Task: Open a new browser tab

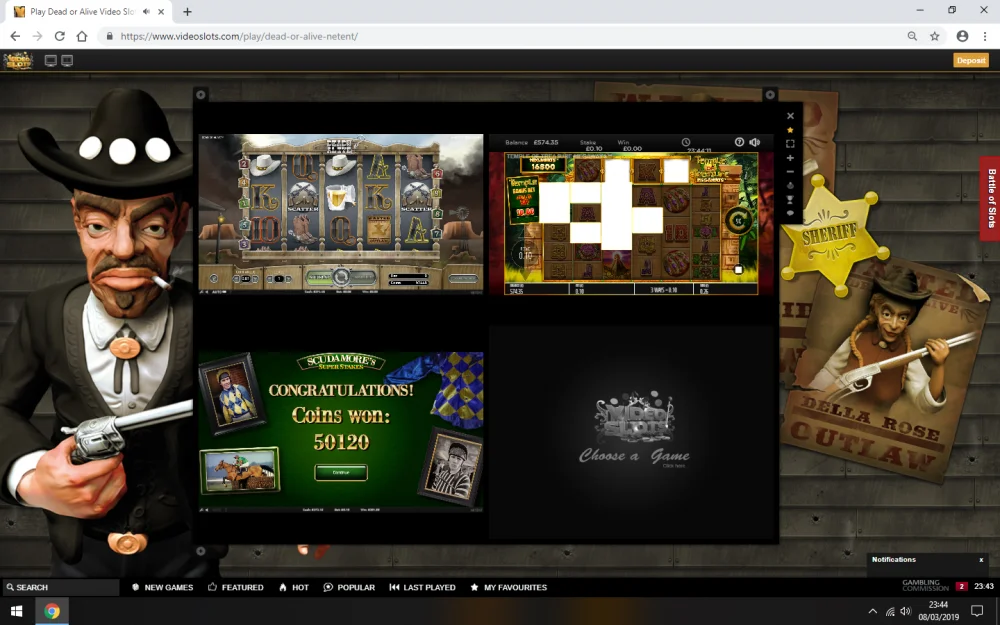Action: 188,11
